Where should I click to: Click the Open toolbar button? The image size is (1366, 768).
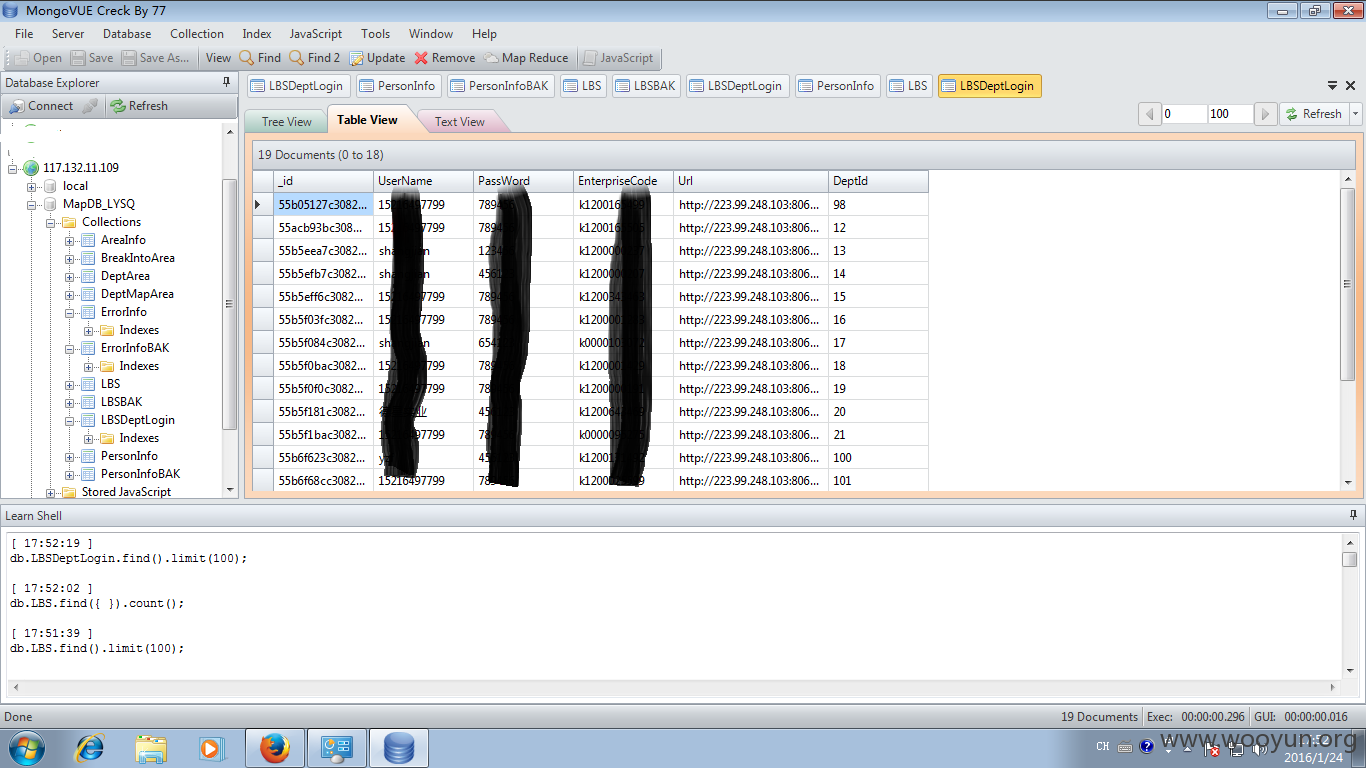click(x=37, y=58)
